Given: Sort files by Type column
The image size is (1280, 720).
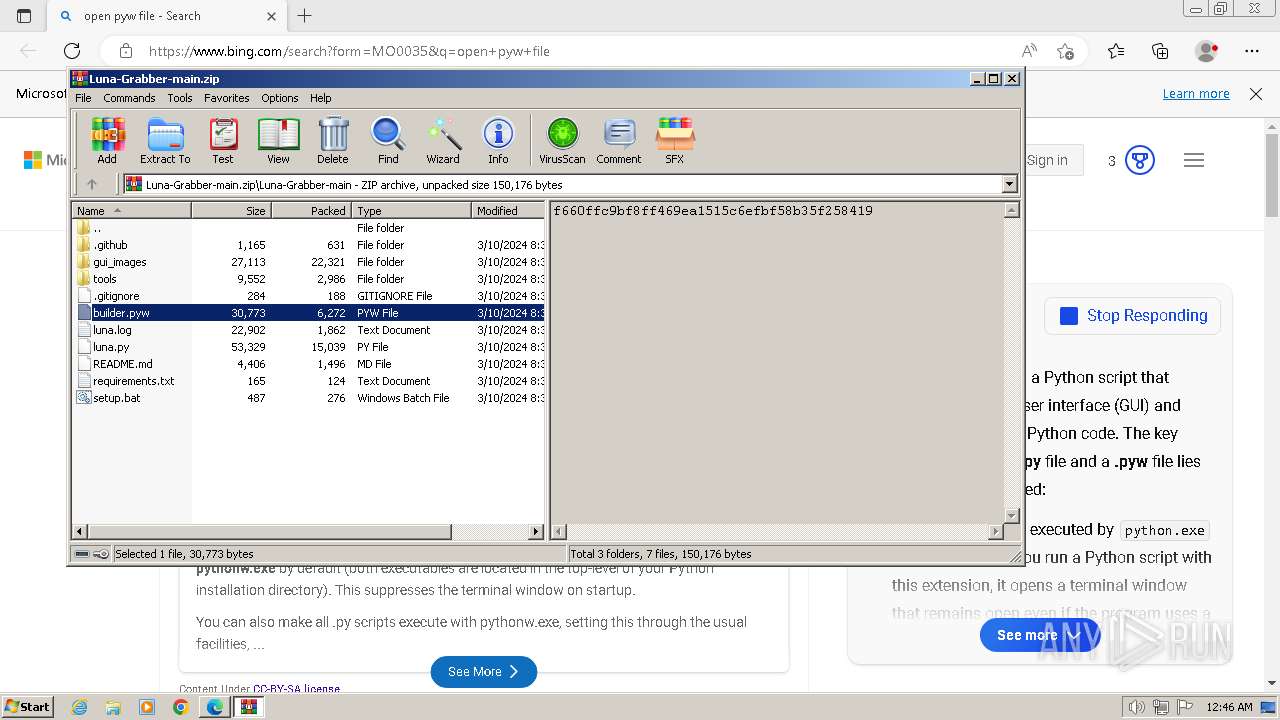Looking at the screenshot, I should tap(411, 210).
